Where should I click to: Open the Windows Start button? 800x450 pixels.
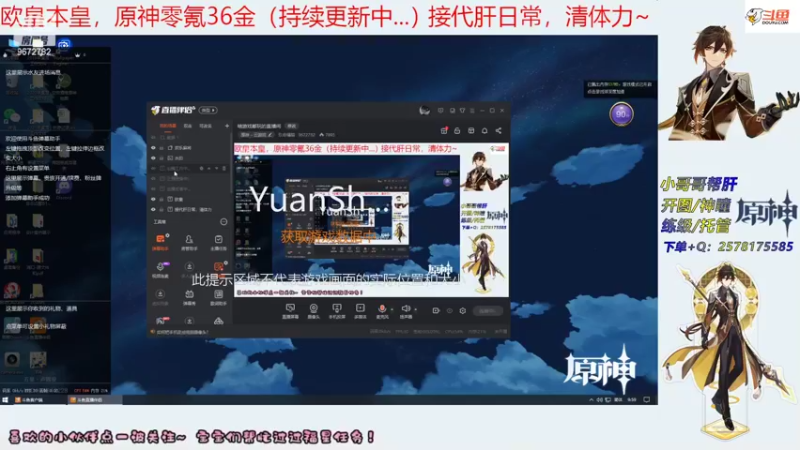pyautogui.click(x=5, y=400)
